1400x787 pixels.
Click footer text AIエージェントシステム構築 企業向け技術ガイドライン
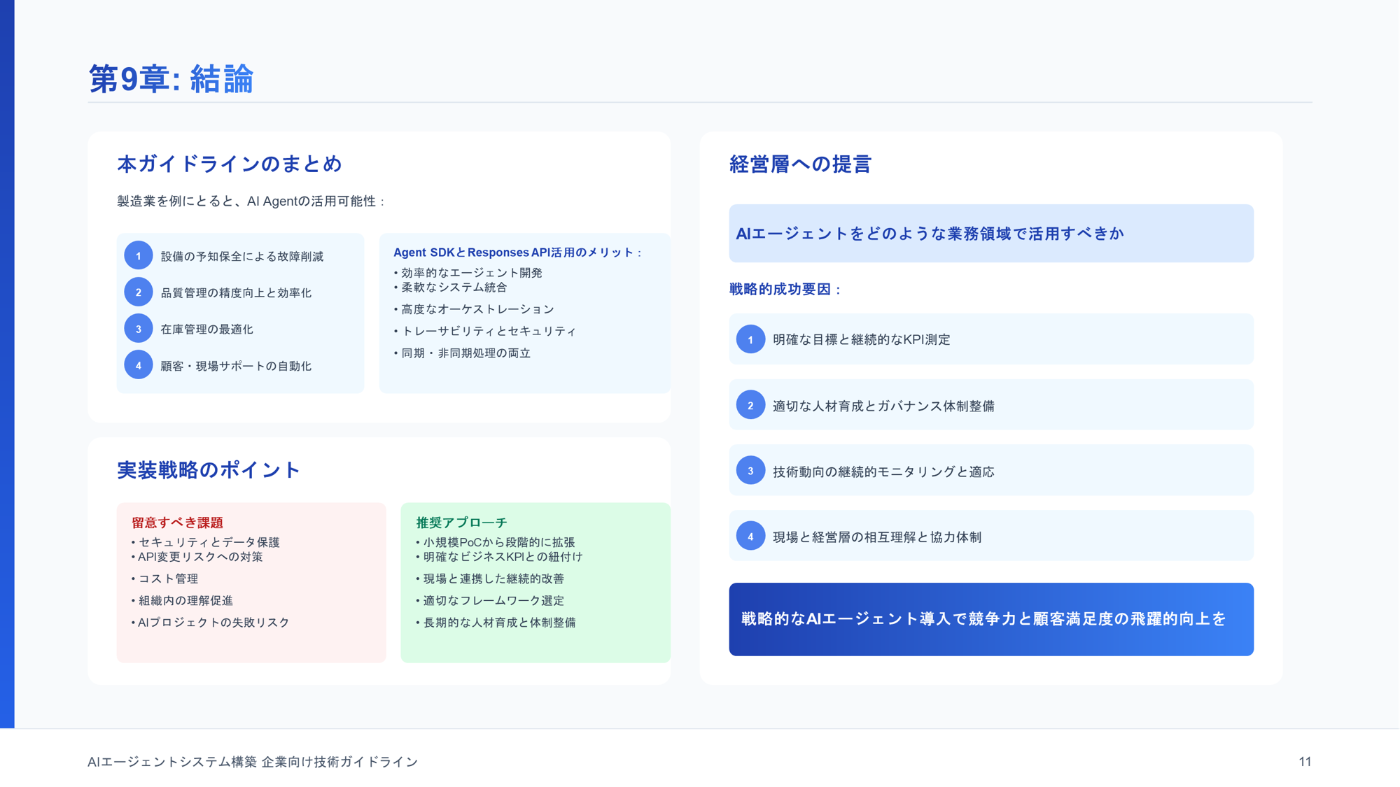tap(253, 762)
